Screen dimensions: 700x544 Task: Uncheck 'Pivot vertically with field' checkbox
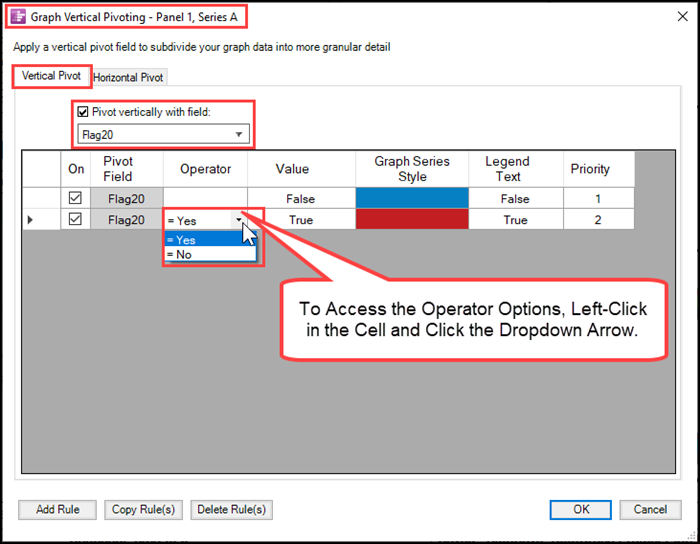83,112
